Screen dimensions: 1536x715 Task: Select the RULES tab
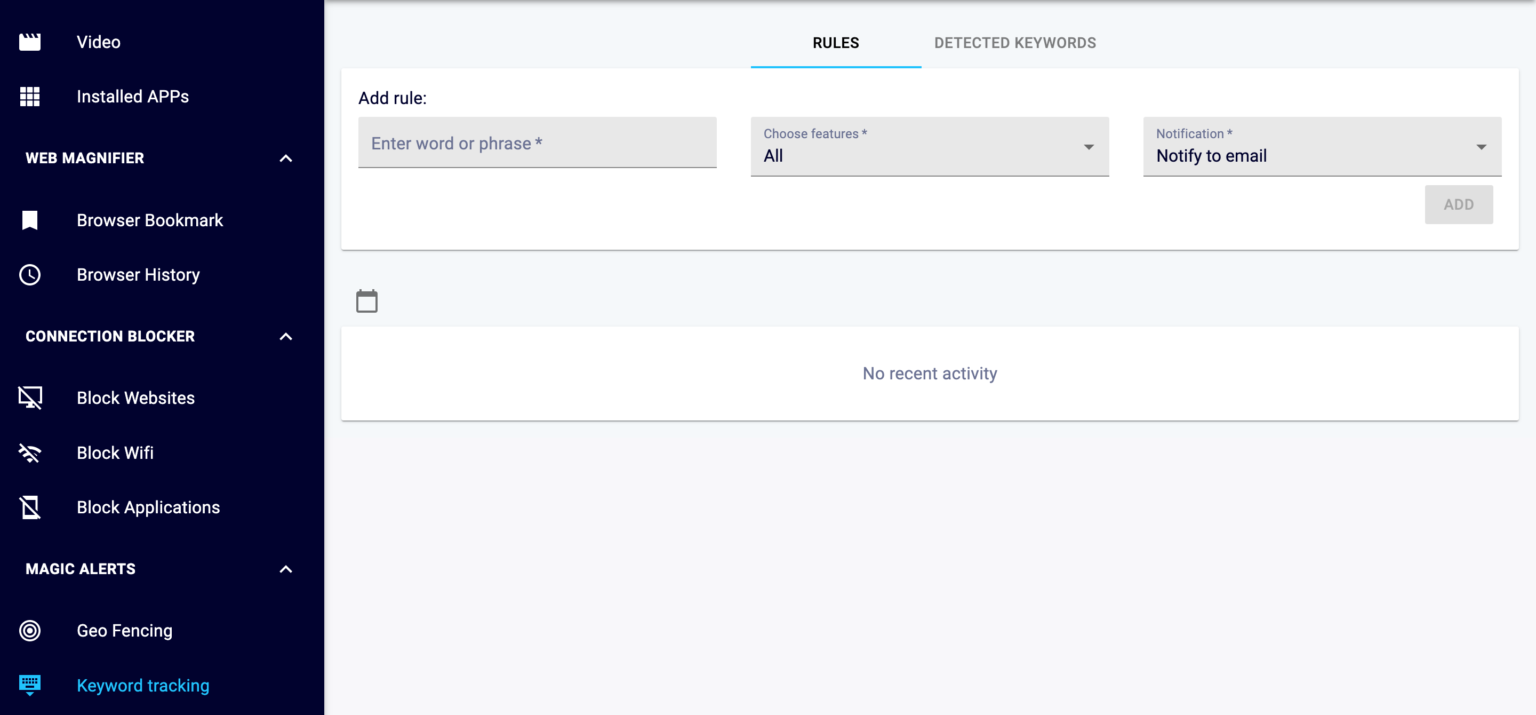tap(835, 42)
